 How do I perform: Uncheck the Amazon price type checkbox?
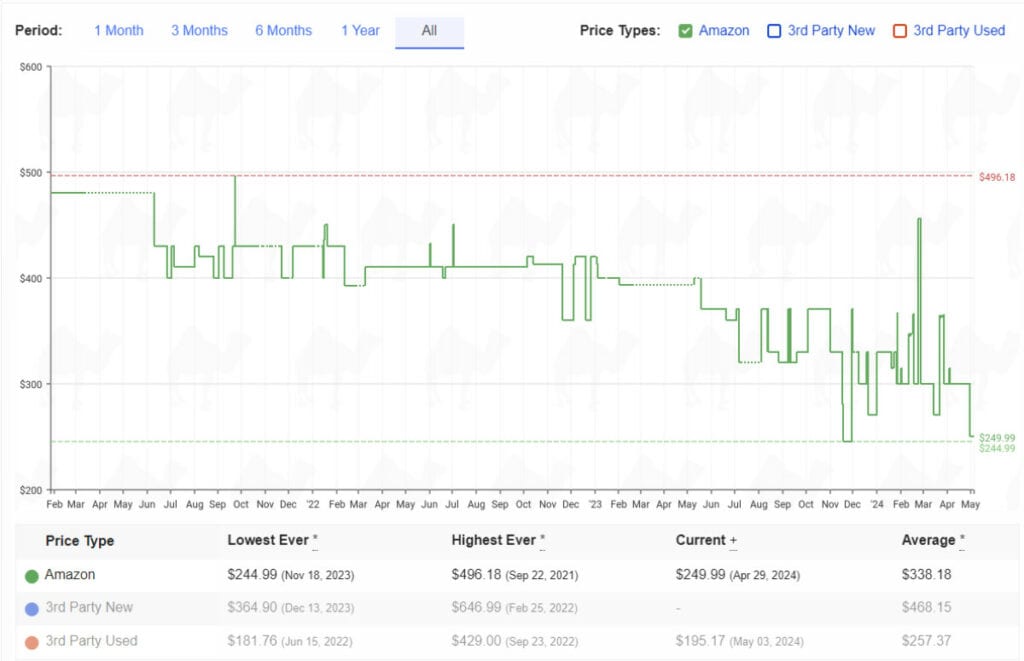pyautogui.click(x=685, y=31)
